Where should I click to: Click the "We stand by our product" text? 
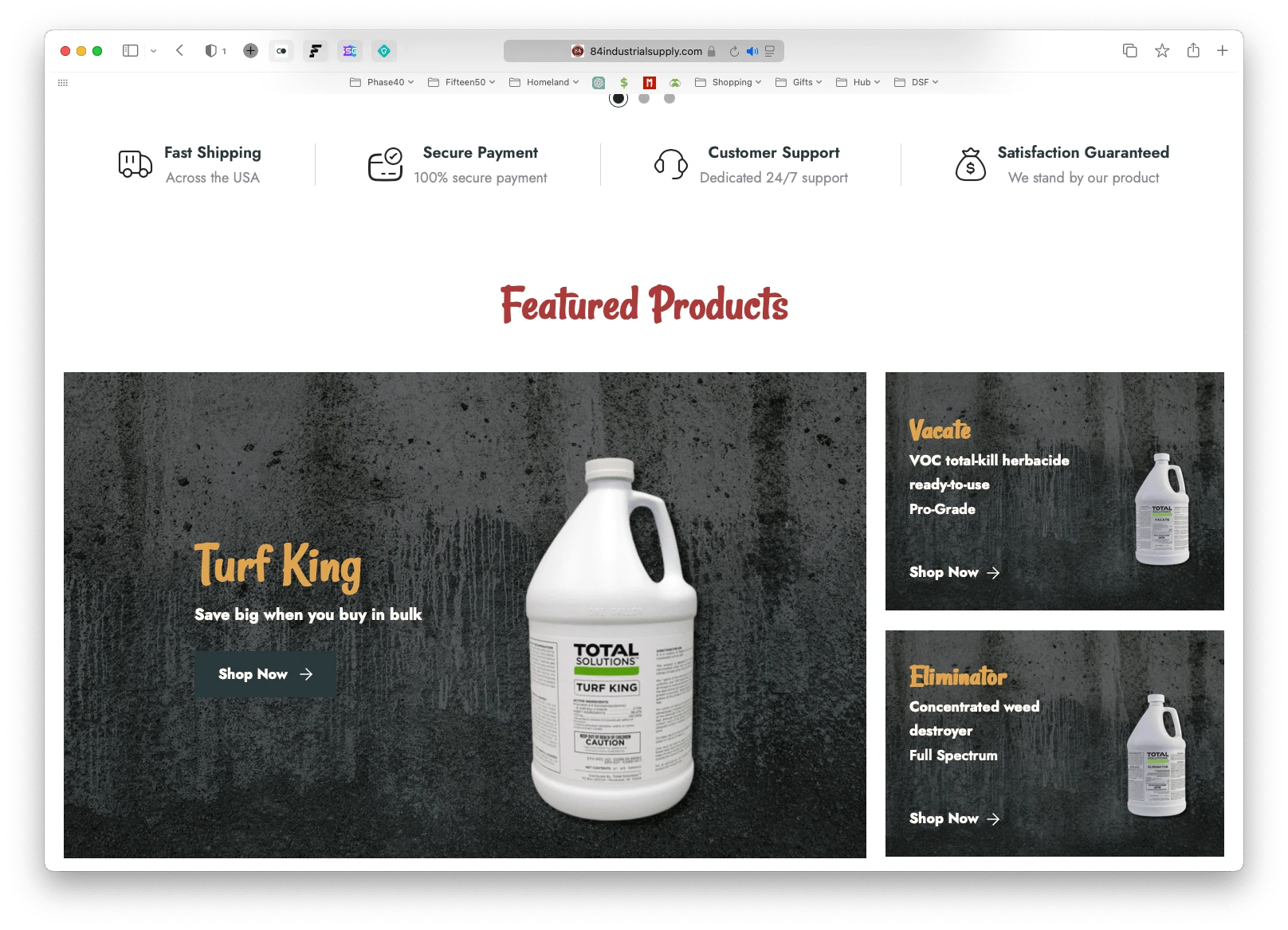tap(1084, 178)
